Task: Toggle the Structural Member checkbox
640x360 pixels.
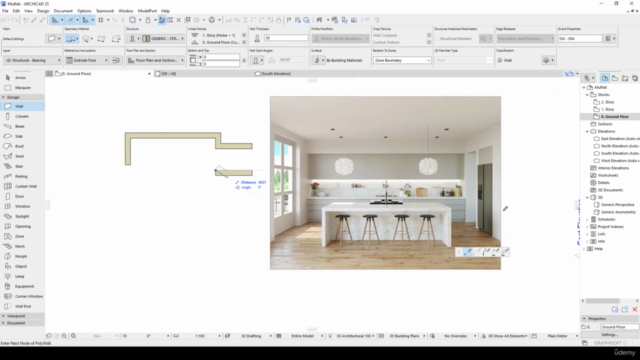Action: pyautogui.click(x=437, y=38)
